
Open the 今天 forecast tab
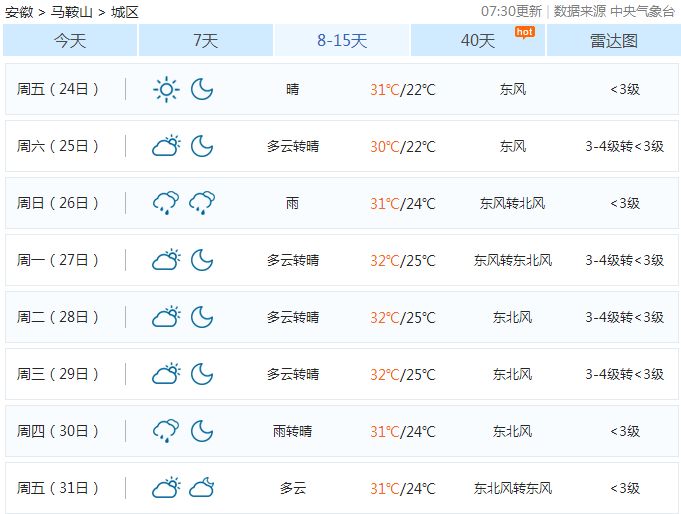coord(70,40)
